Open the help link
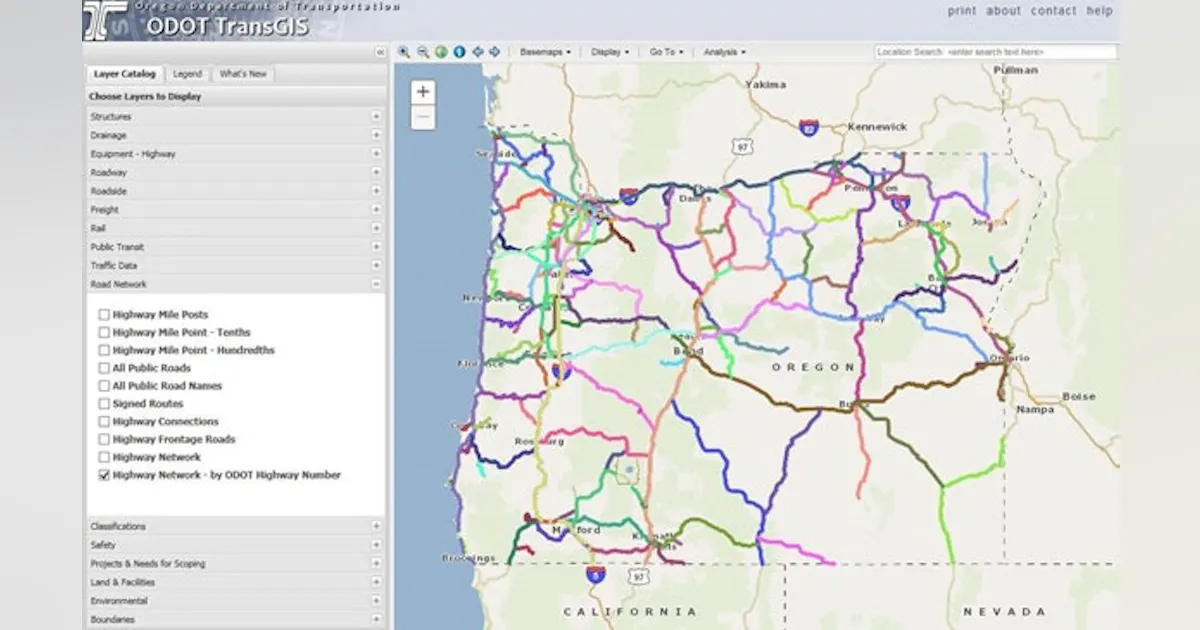Viewport: 1200px width, 630px height. 1100,11
